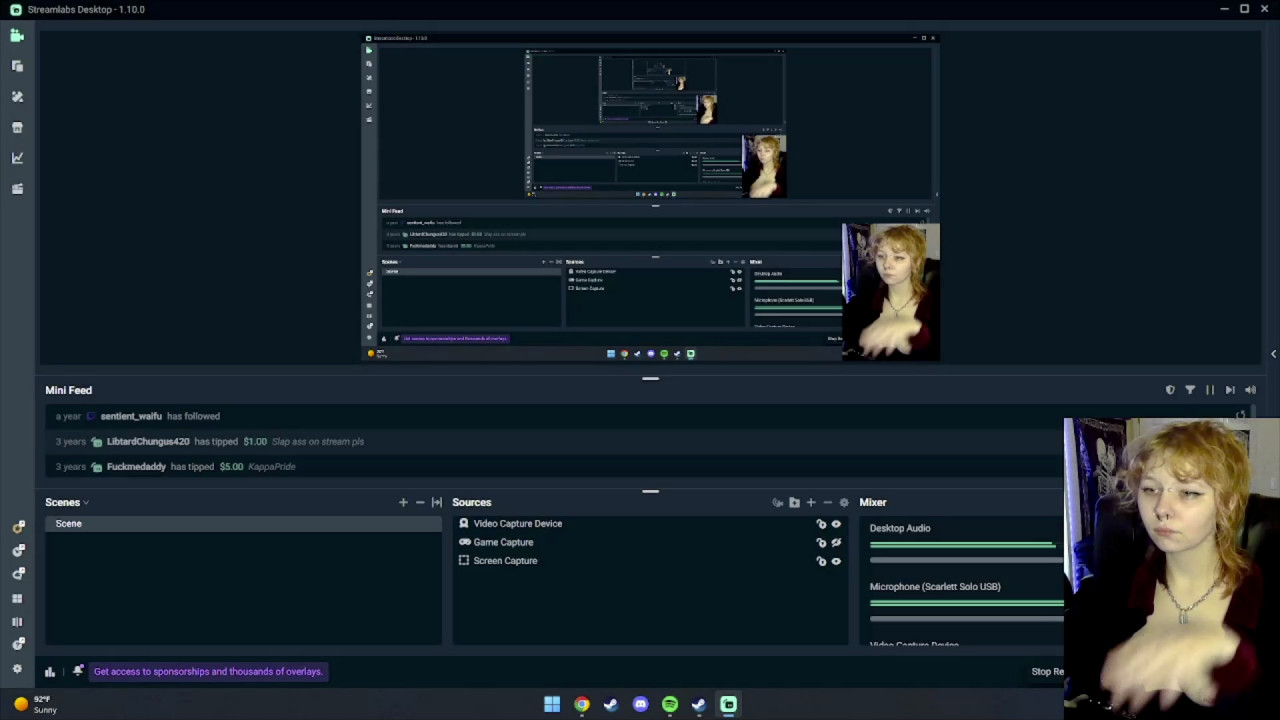
Task: Open Settings gear in left sidebar
Action: pos(17,669)
